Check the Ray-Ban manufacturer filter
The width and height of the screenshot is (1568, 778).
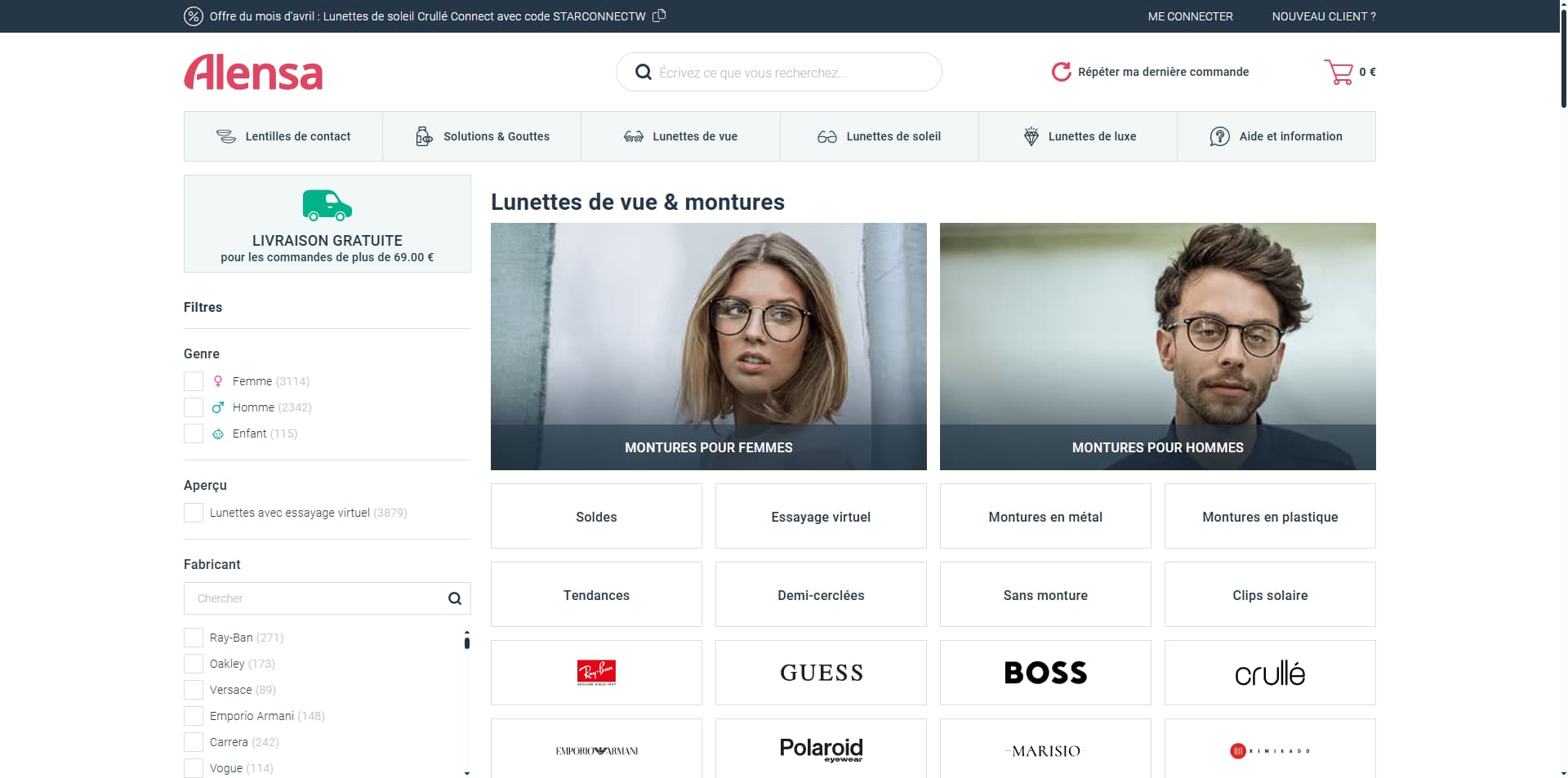[x=194, y=638]
